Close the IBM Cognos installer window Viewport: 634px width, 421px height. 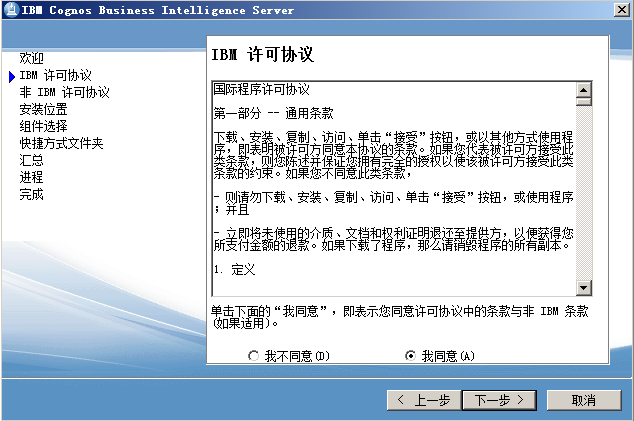click(621, 10)
